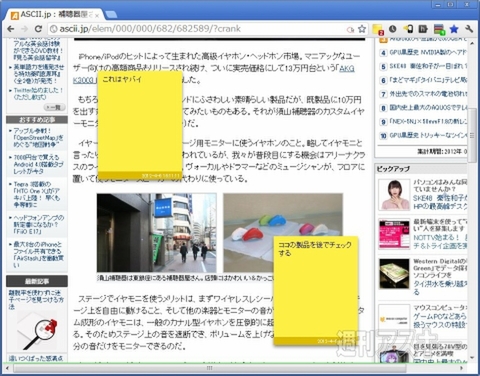
Task: Open sidebar link about AirStash iPhone file sharing
Action: tap(38, 254)
